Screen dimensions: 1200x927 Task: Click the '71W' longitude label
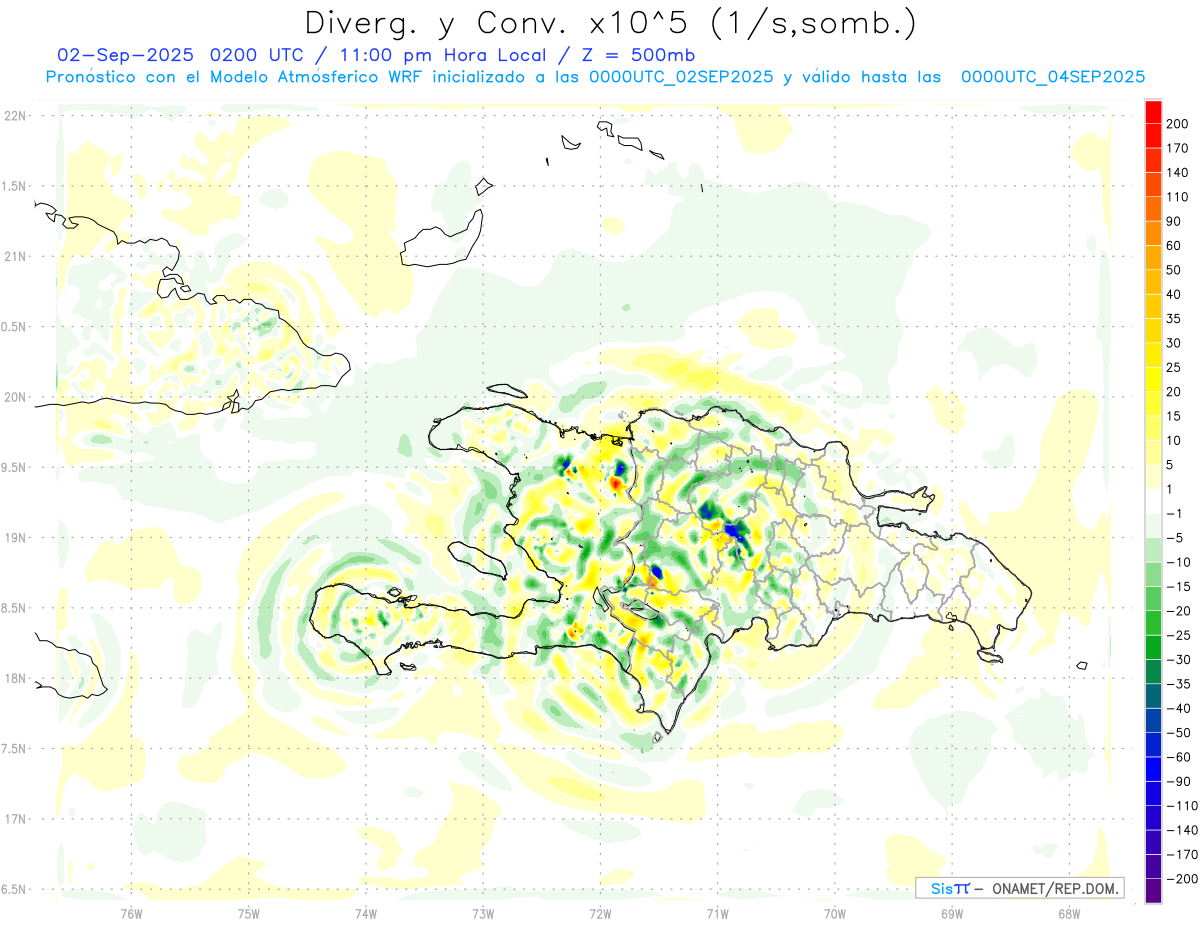[x=717, y=914]
